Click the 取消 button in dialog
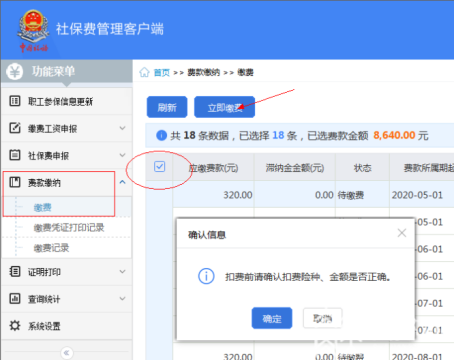Screen dimensions: 454x360 323,318
